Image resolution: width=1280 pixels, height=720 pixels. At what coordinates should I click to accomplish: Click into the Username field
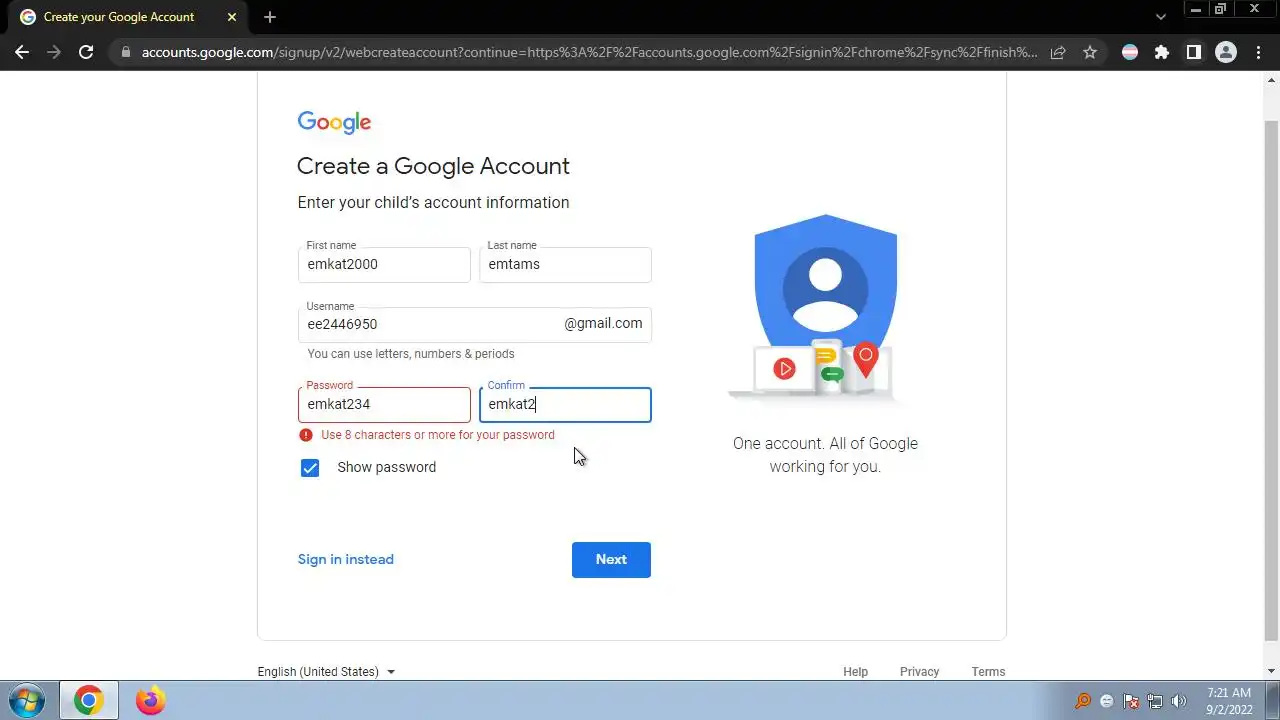(474, 325)
